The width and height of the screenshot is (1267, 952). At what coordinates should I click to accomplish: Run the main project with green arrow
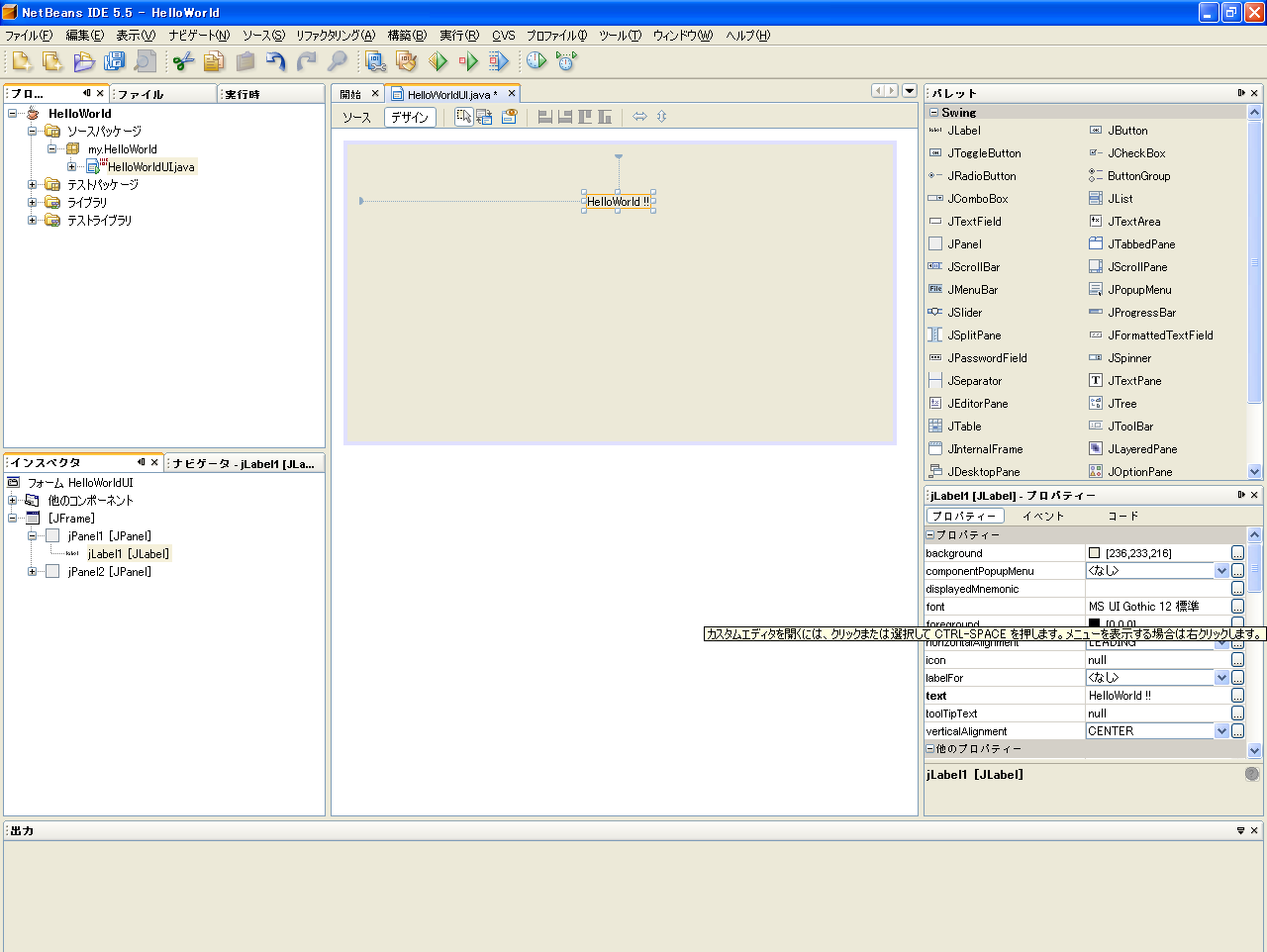(438, 61)
